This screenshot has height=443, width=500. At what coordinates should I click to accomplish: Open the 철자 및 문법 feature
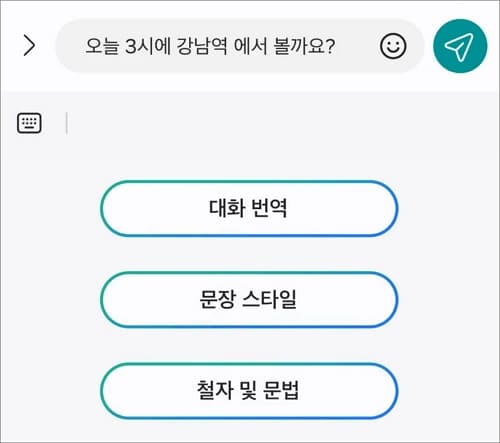(249, 390)
